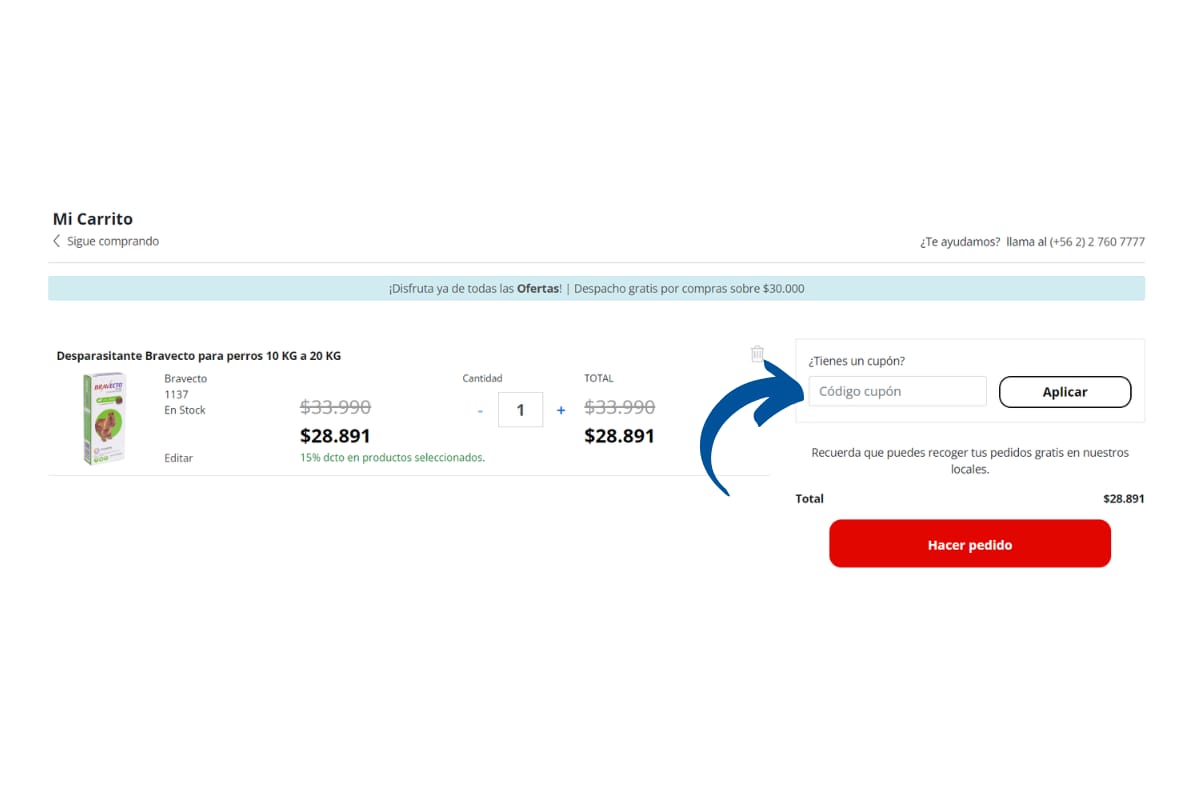Image resolution: width=1200 pixels, height=800 pixels.
Task: Select the Recuerda que puedes recoger text
Action: point(970,461)
